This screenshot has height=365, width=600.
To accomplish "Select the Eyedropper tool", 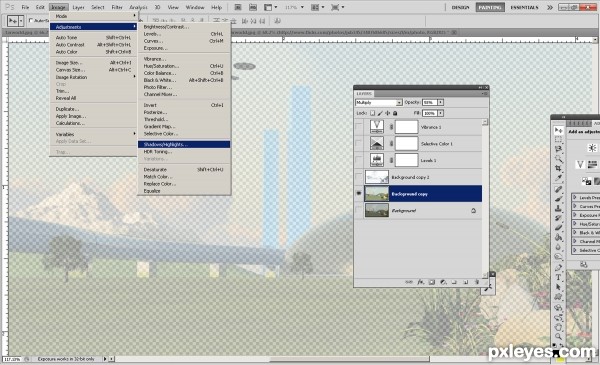I will [558, 178].
